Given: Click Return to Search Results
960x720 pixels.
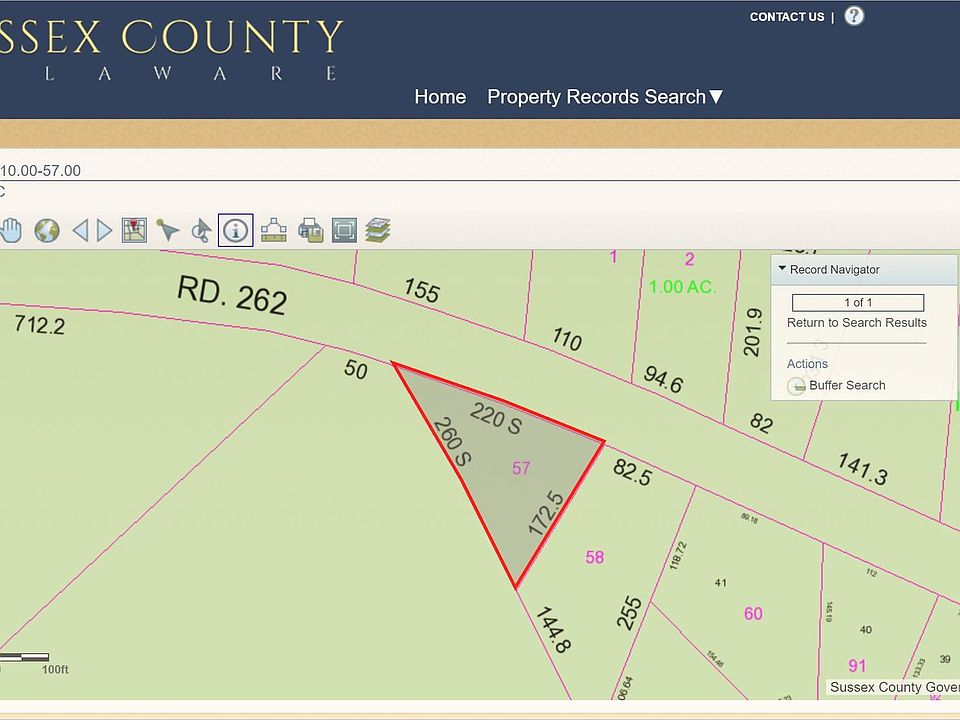Looking at the screenshot, I should point(857,323).
